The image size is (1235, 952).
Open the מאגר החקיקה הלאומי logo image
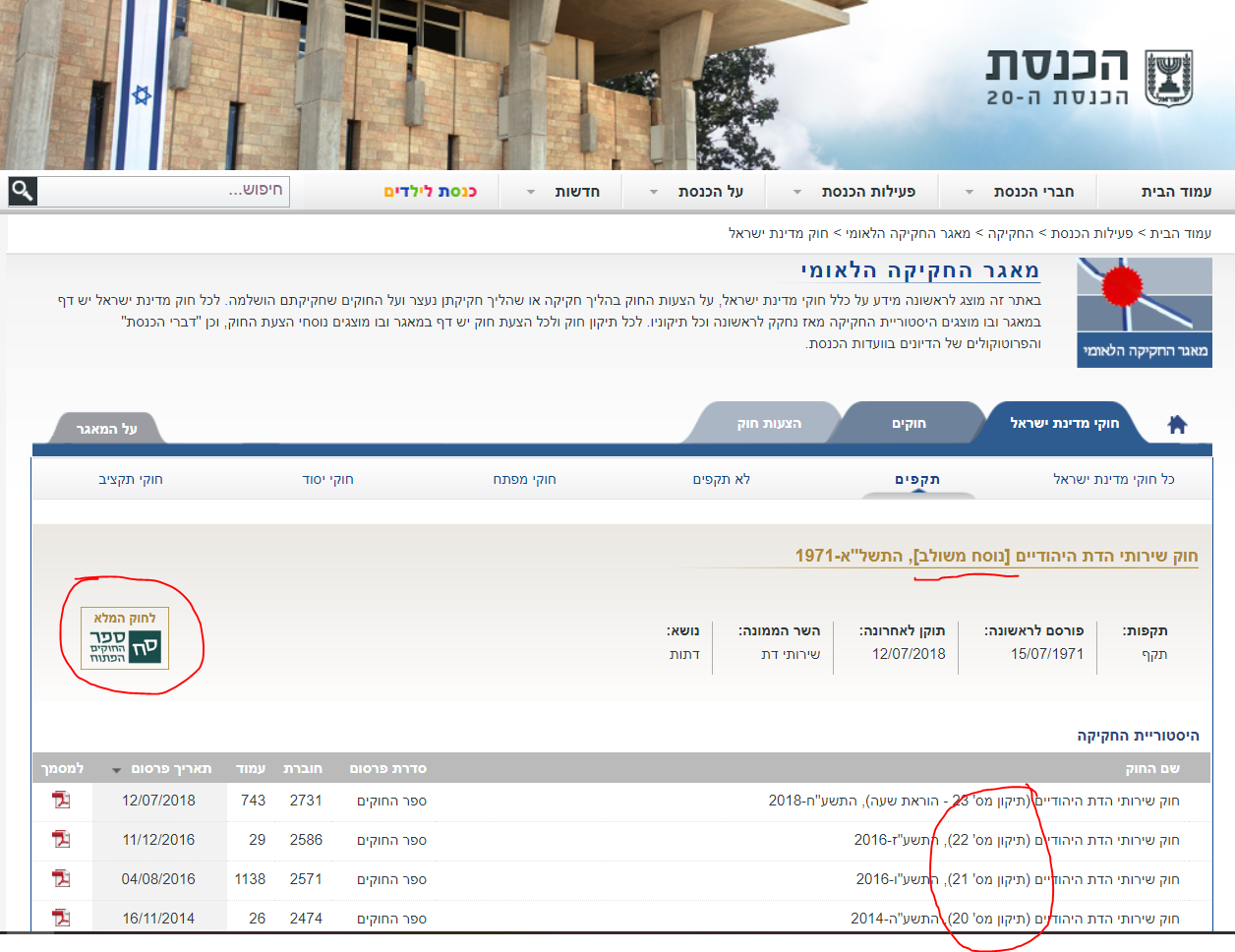tap(1145, 313)
